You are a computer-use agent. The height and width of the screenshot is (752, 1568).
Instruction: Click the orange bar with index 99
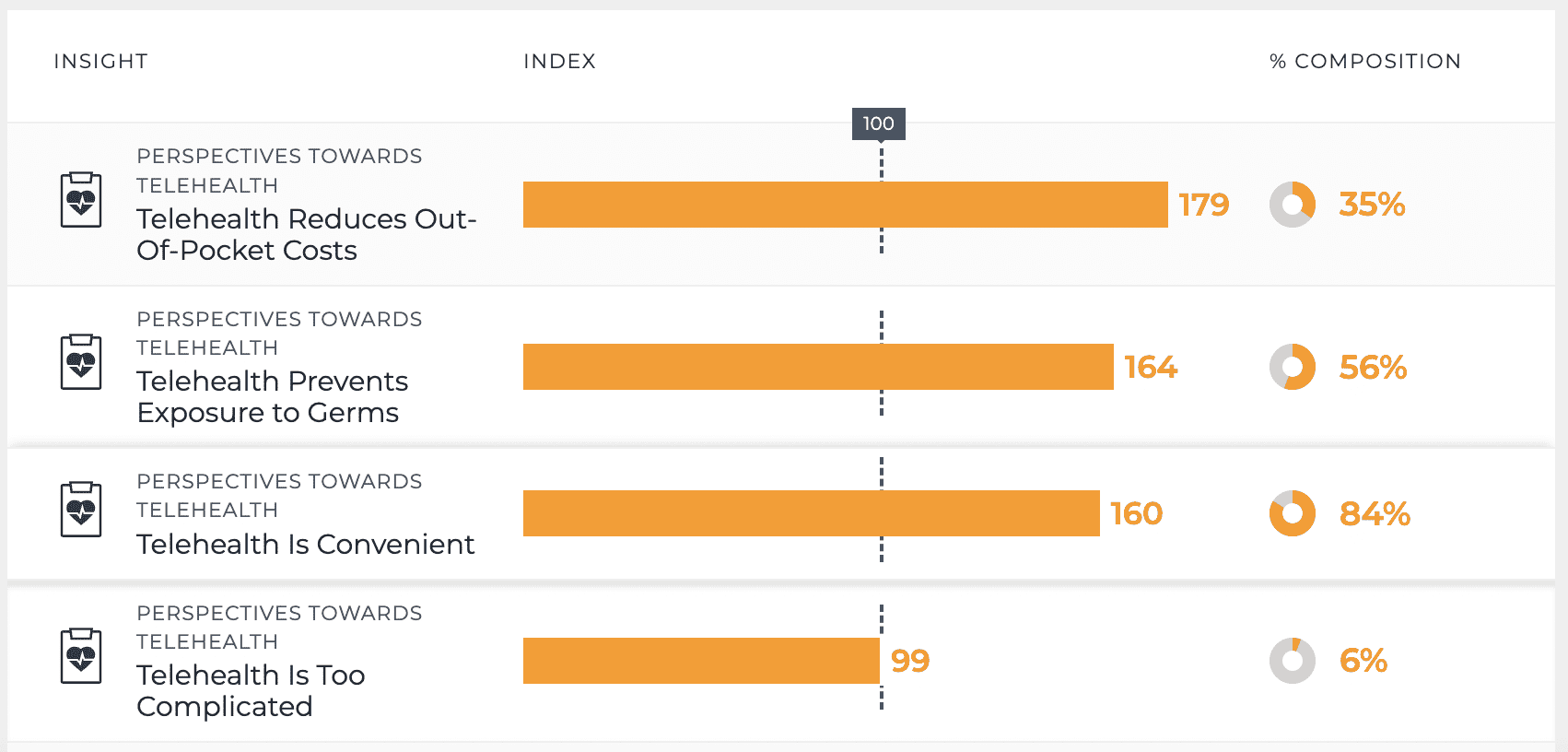click(701, 661)
